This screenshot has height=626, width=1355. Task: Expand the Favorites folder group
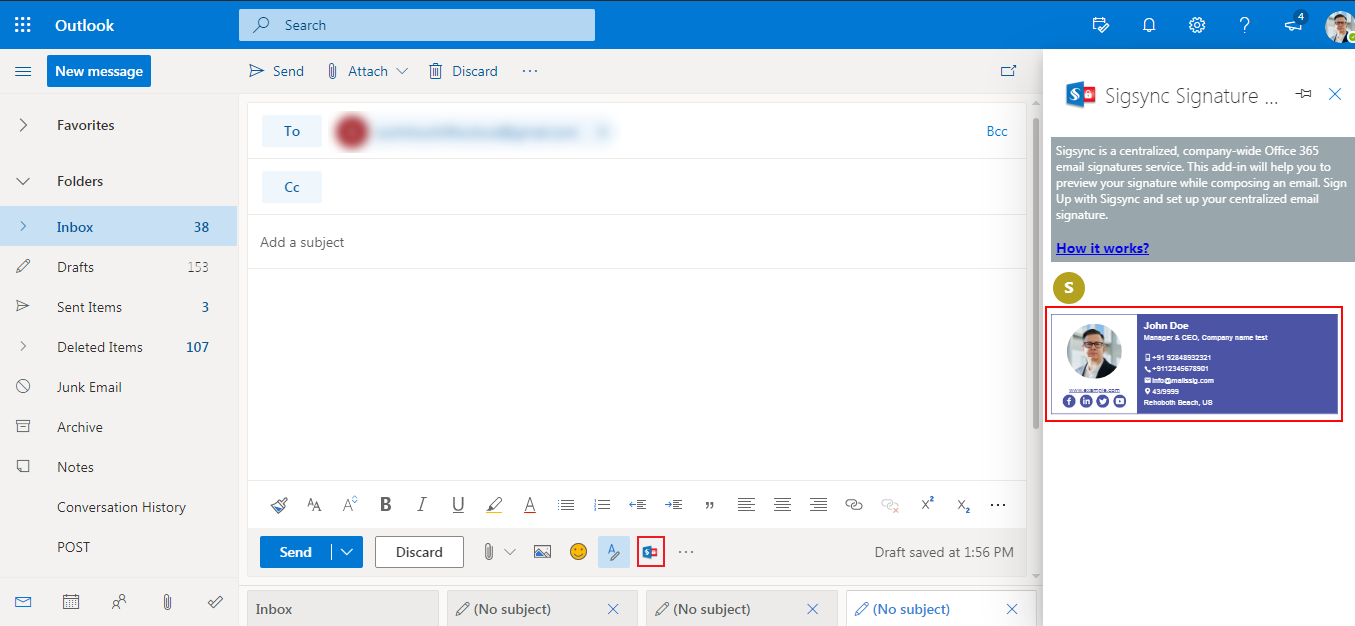24,125
